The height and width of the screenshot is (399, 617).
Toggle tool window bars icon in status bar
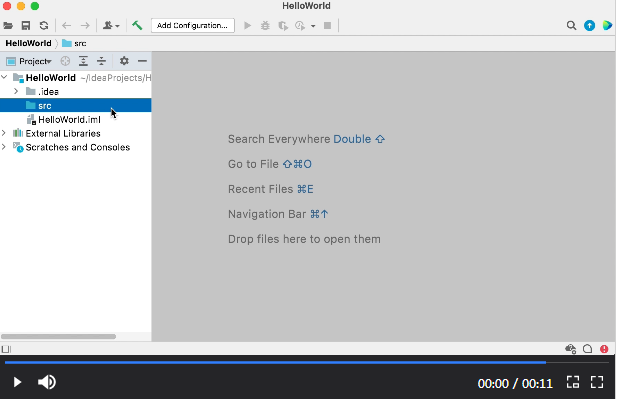click(x=6, y=349)
